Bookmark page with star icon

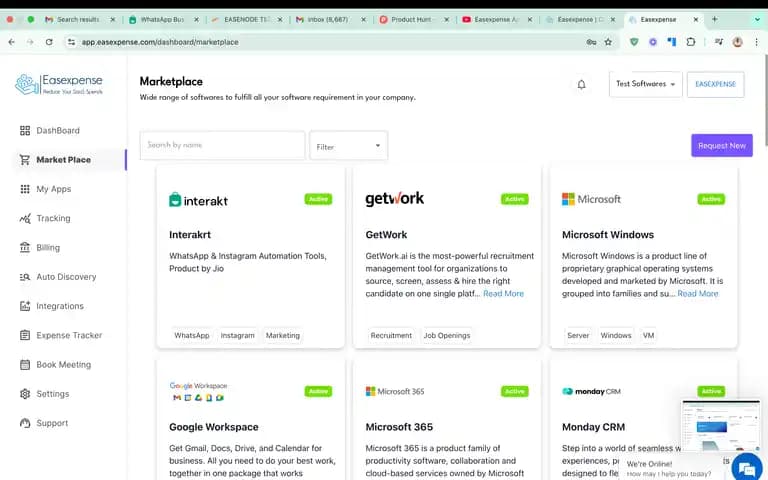pos(608,42)
